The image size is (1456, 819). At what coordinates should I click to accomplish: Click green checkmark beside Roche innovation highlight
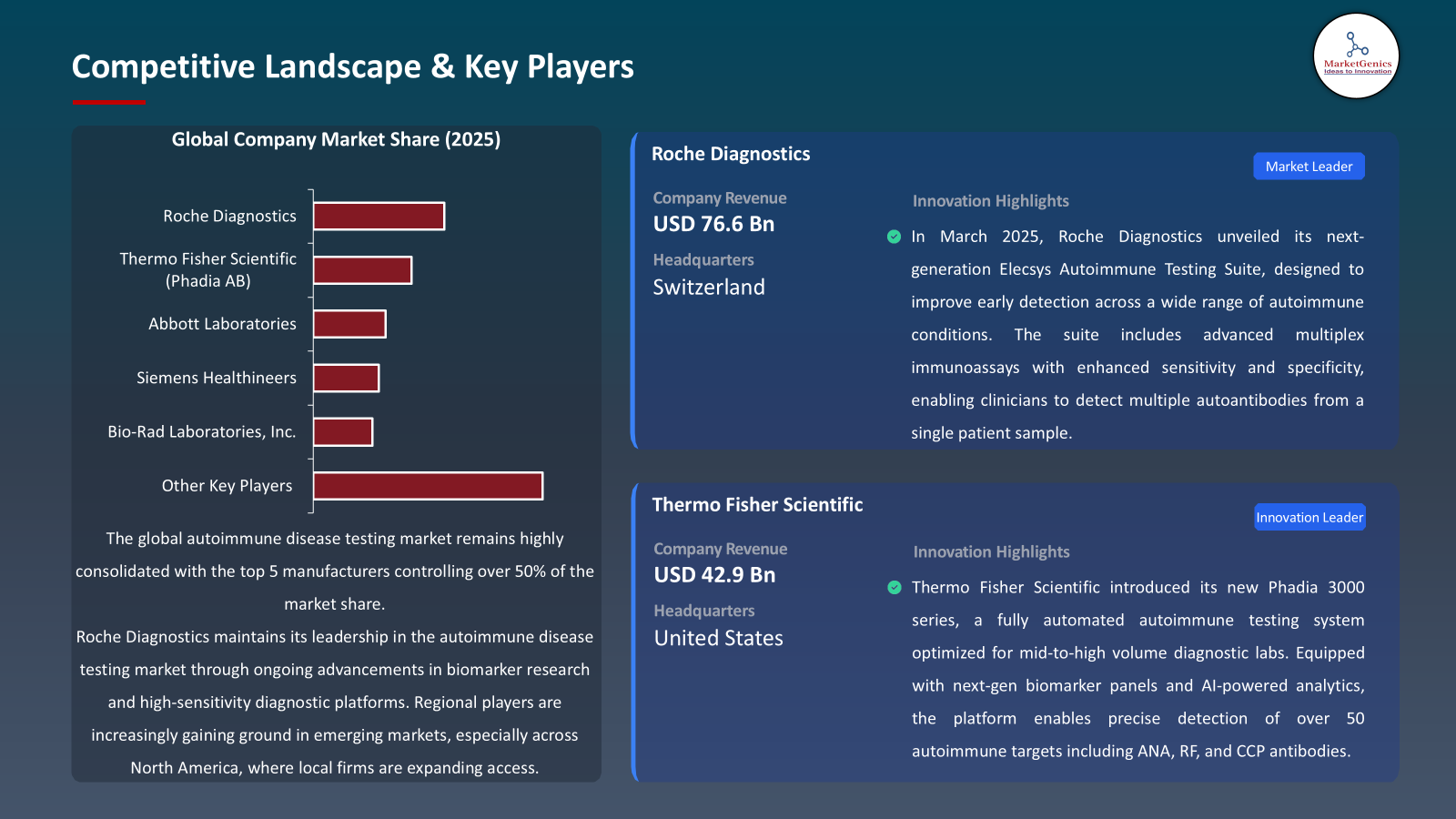pos(894,237)
